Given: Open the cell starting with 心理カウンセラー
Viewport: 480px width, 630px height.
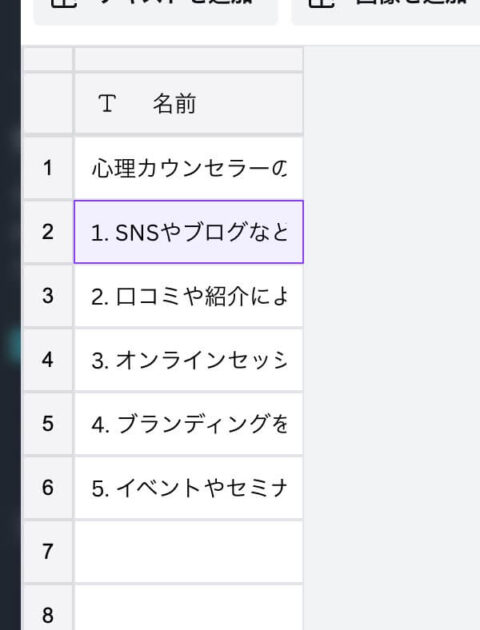Looking at the screenshot, I should pos(189,168).
